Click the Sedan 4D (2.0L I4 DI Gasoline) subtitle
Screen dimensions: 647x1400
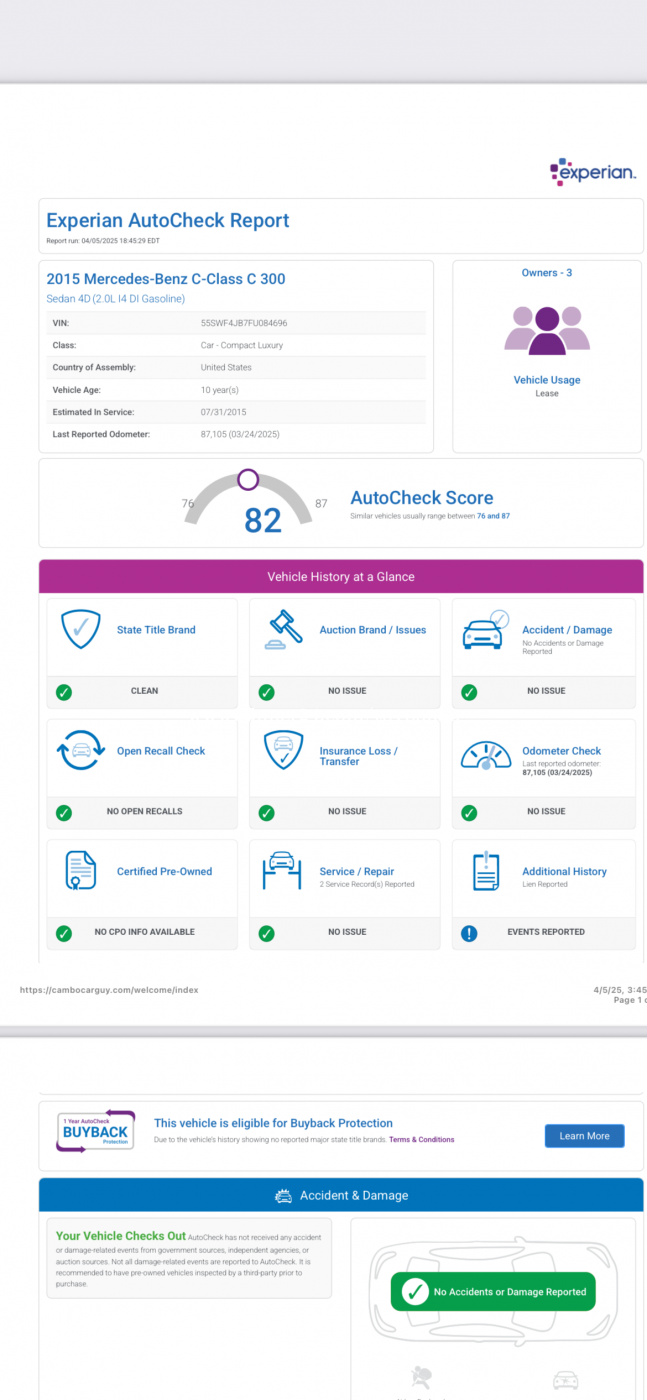[x=116, y=298]
